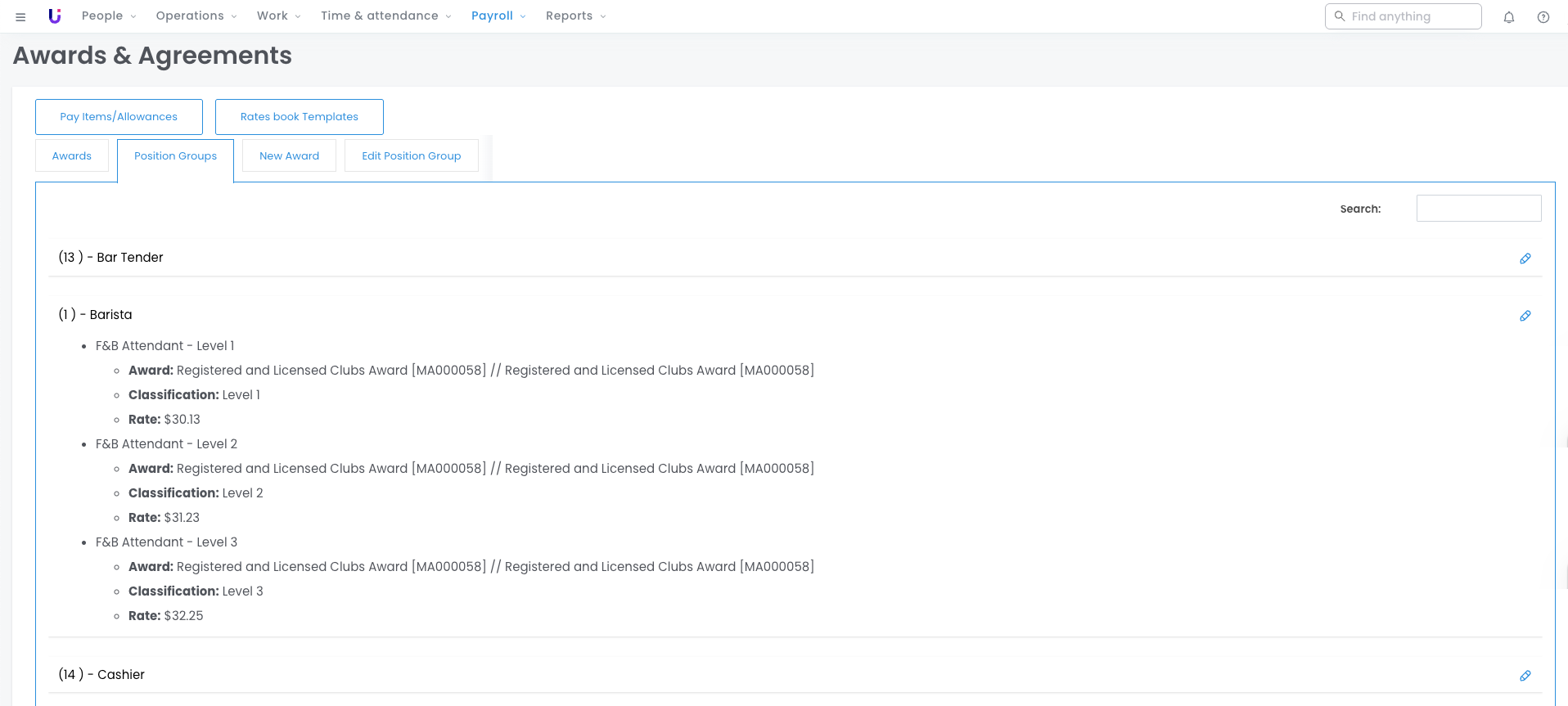
Task: Switch to the Awards tab
Action: (72, 156)
